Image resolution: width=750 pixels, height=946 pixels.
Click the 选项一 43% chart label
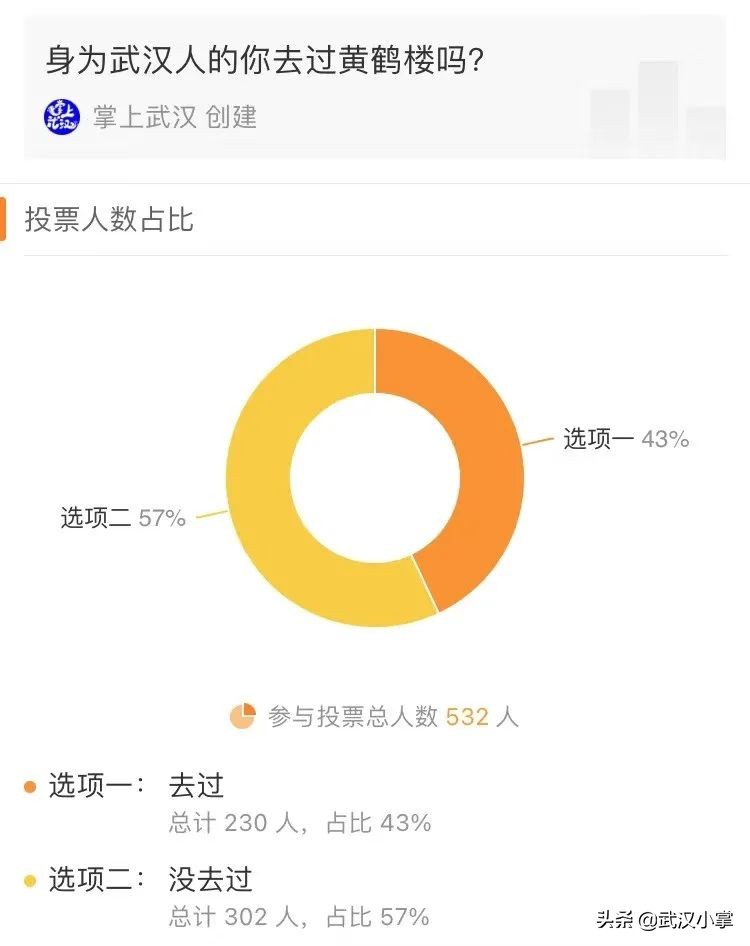(625, 438)
